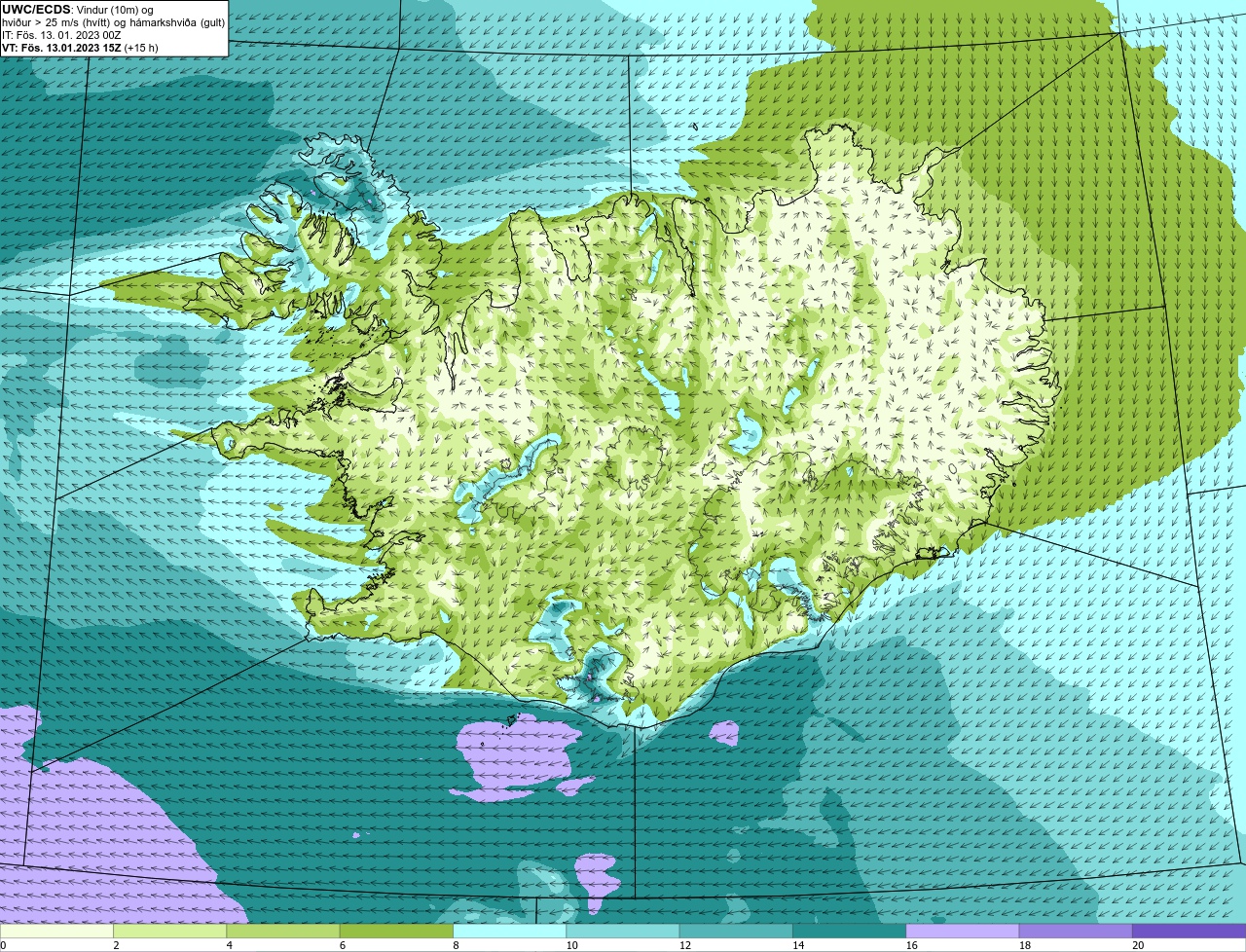1246x952 pixels.
Task: Click the dark teal 14–16 m/s legend swatch
Action: [x=849, y=932]
